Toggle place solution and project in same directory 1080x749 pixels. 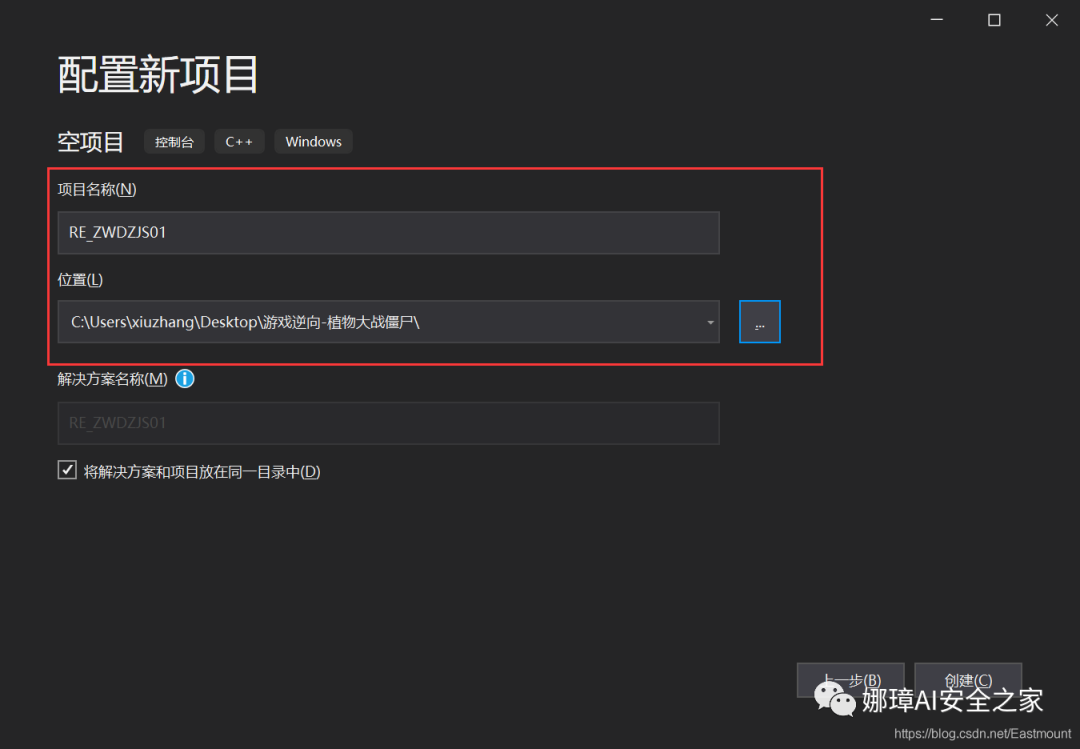tap(67, 471)
